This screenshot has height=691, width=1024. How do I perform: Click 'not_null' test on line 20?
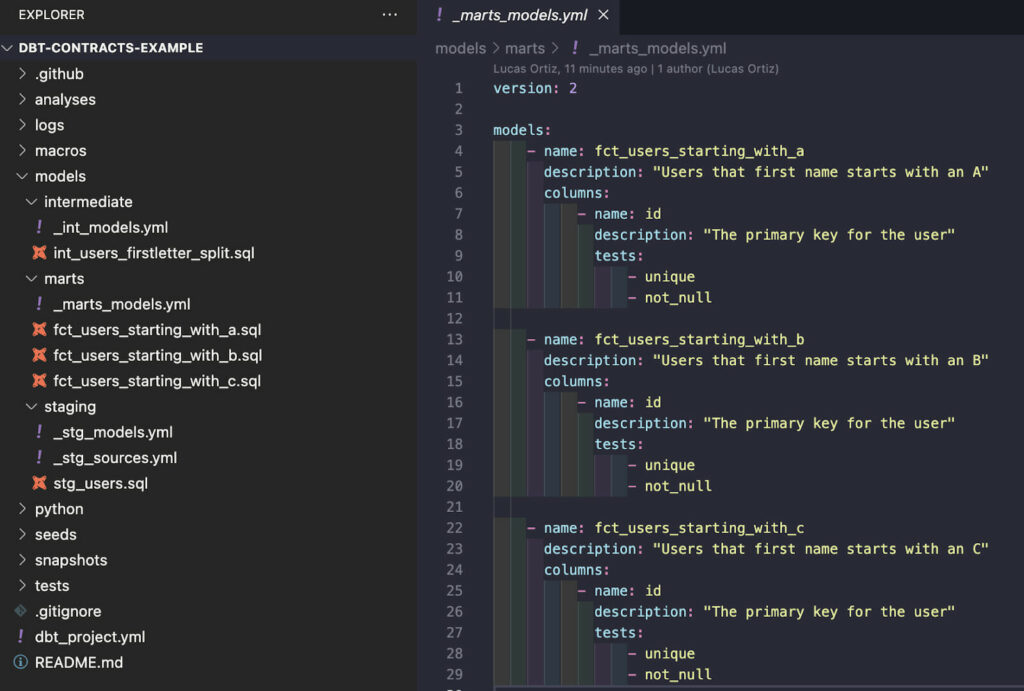[x=678, y=486]
